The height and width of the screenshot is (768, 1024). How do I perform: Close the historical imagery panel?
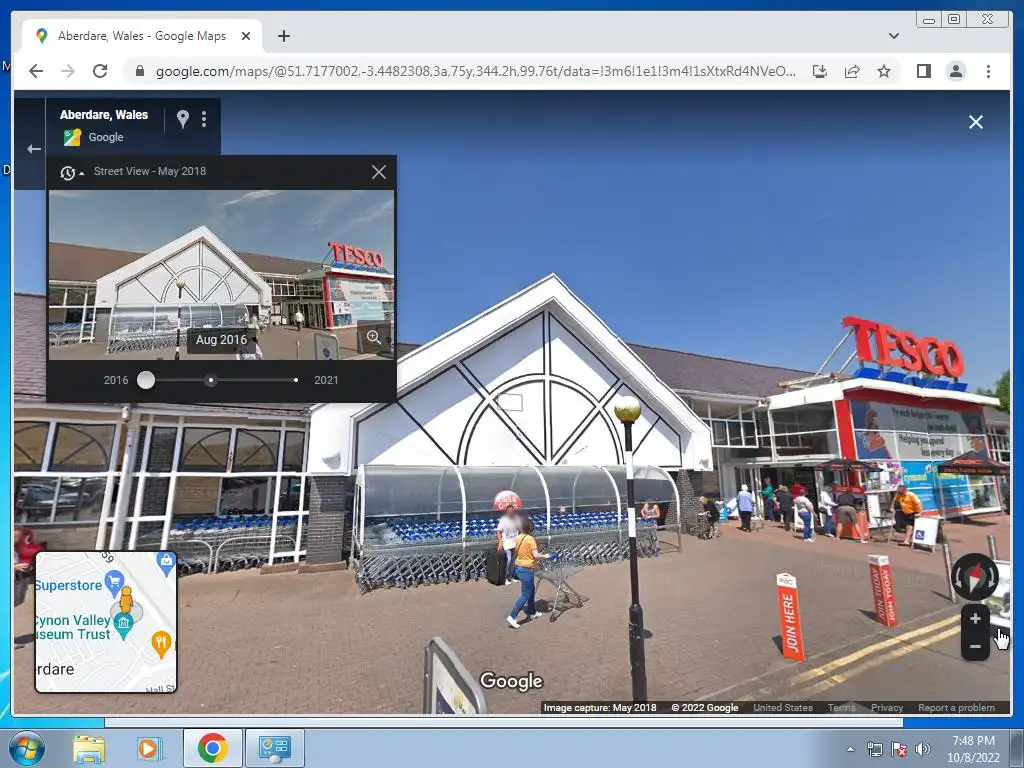coord(379,172)
